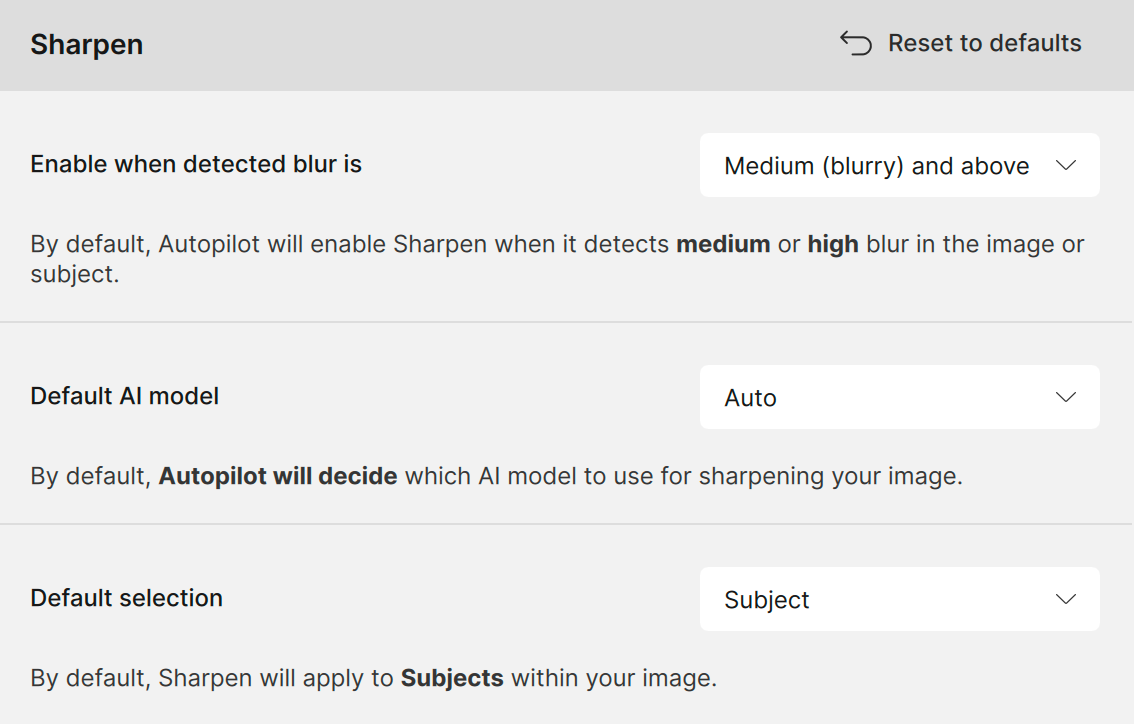The height and width of the screenshot is (724, 1134).
Task: Click the description text ending 'within your image.'
Action: click(x=614, y=678)
